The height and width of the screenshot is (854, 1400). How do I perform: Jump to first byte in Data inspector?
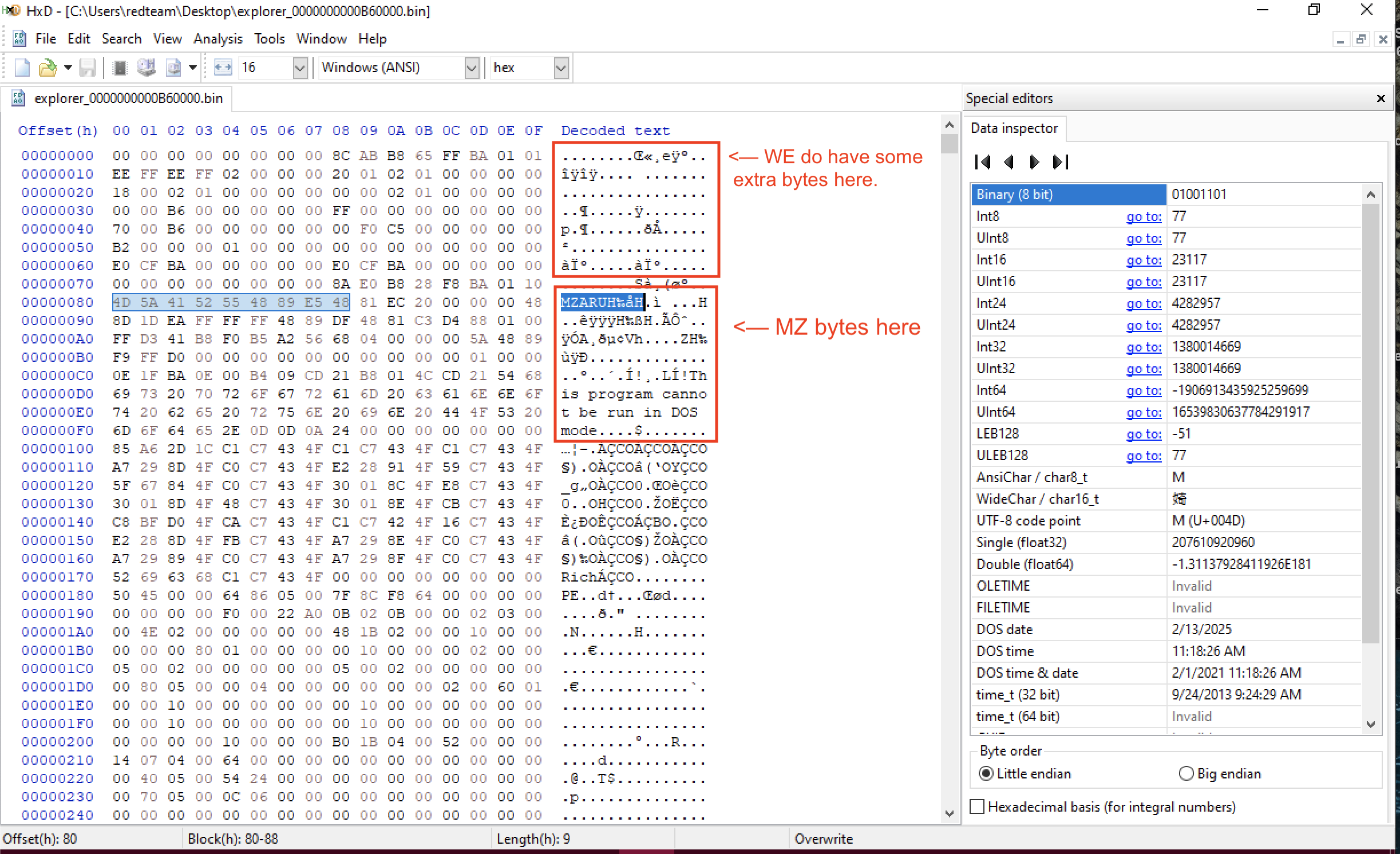click(x=983, y=163)
